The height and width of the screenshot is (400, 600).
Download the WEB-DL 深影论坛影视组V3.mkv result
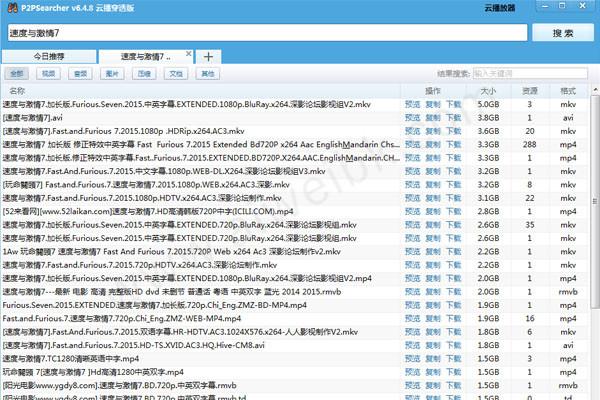454,171
